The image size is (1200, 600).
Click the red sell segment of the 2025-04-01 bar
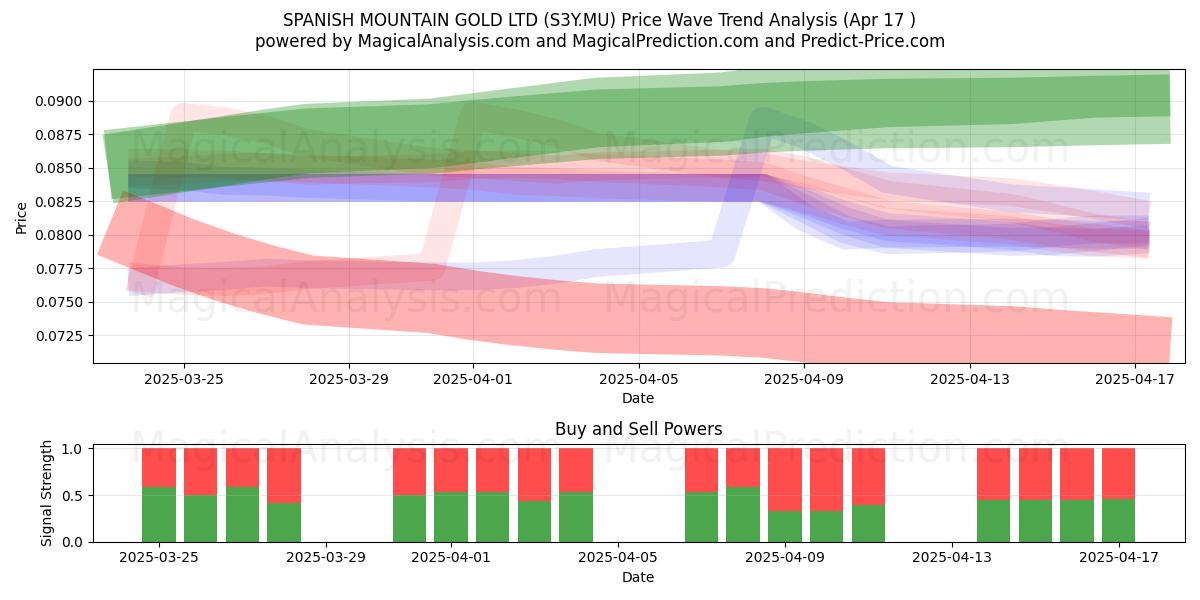coord(451,471)
